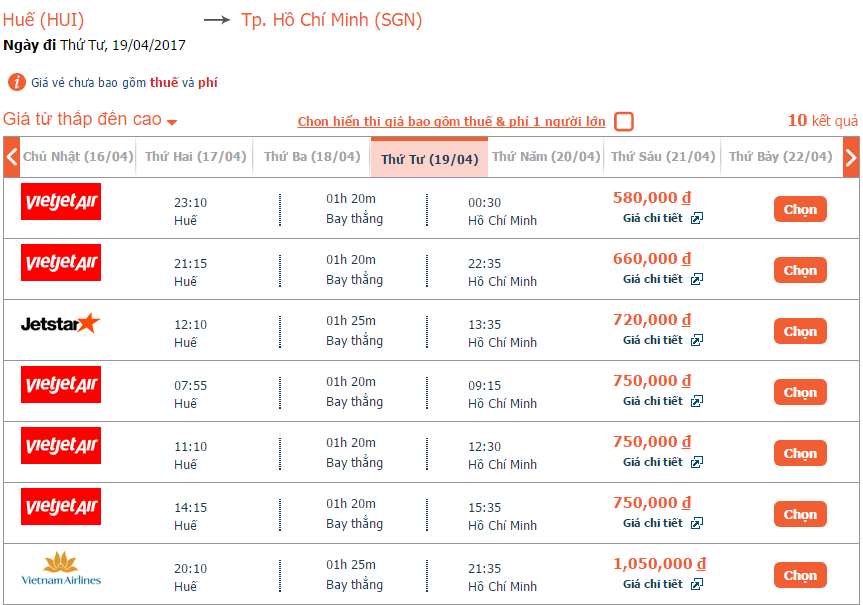Click the info icon beside tax notice
Image resolution: width=863 pixels, height=605 pixels.
[x=17, y=82]
